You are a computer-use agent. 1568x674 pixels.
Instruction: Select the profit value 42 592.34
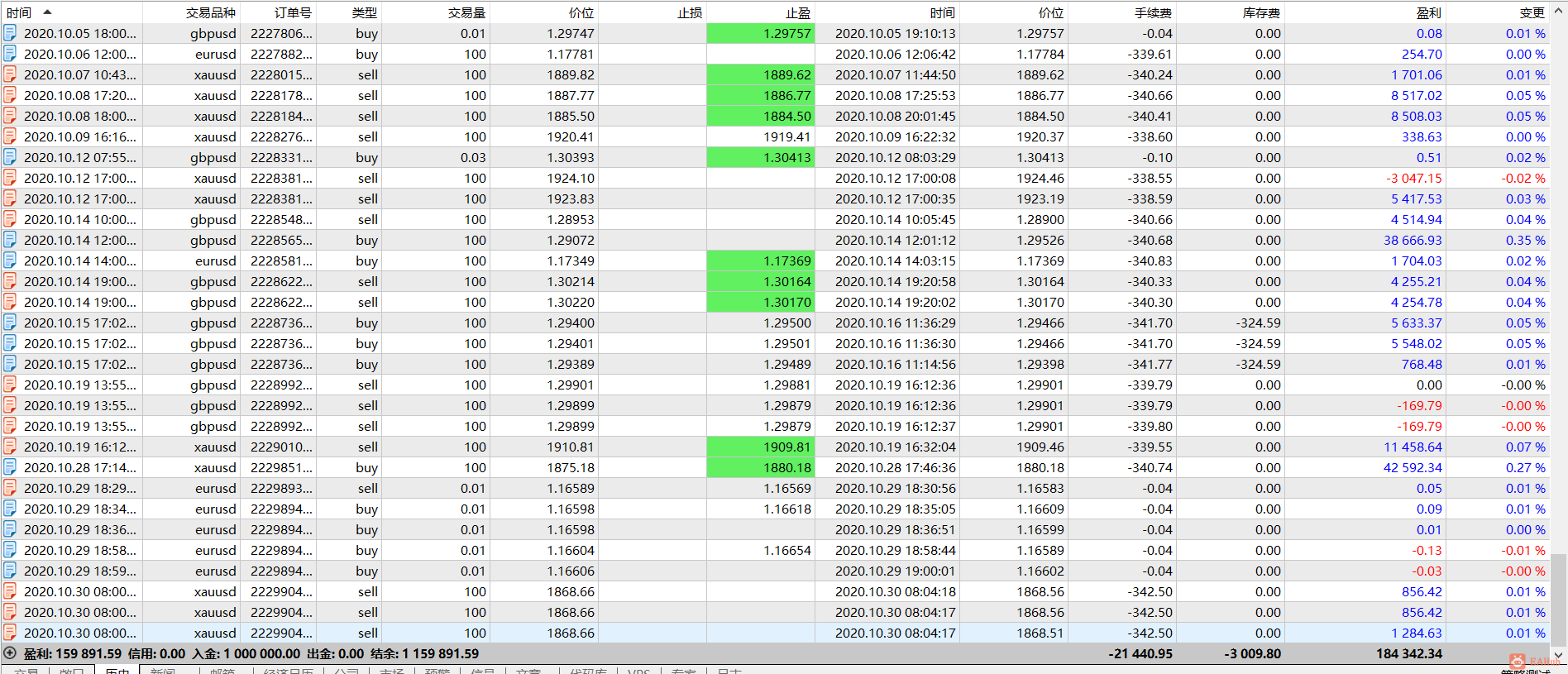tap(1413, 467)
